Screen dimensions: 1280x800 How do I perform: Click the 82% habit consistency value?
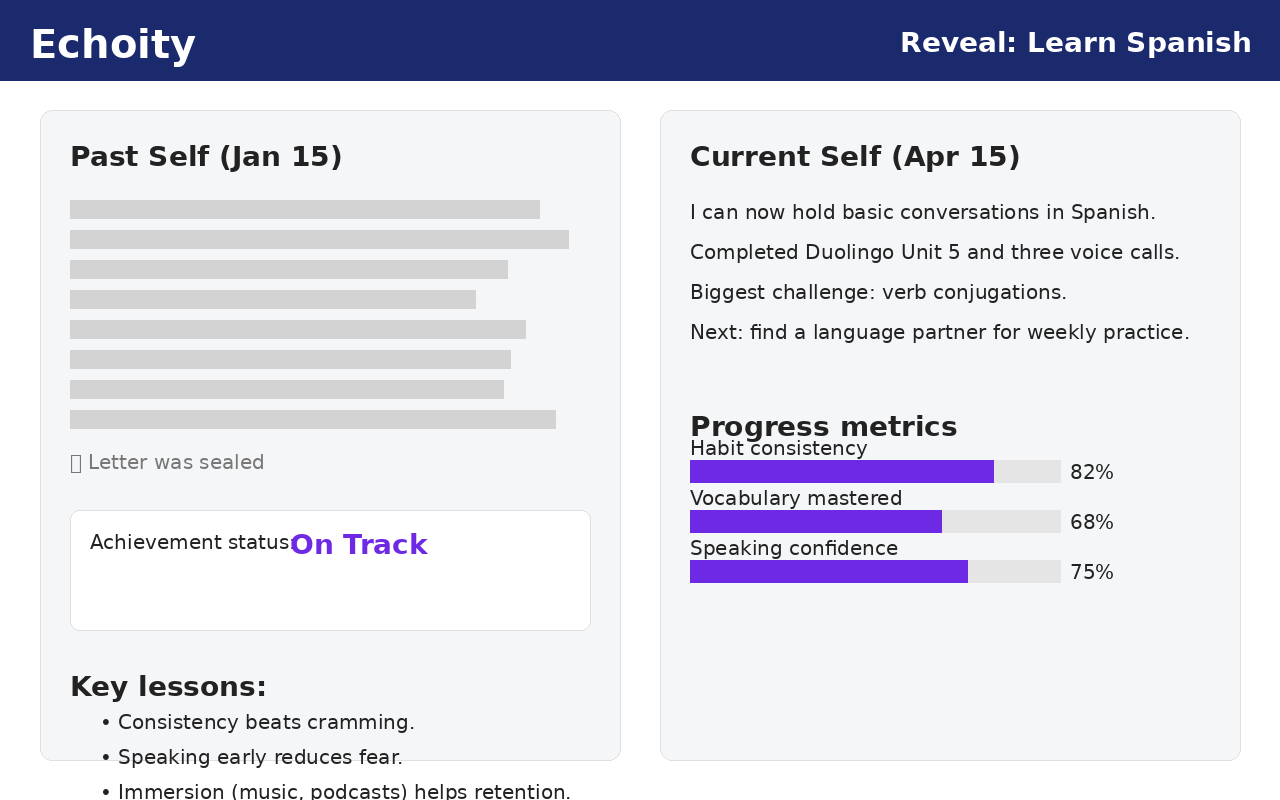[1091, 473]
